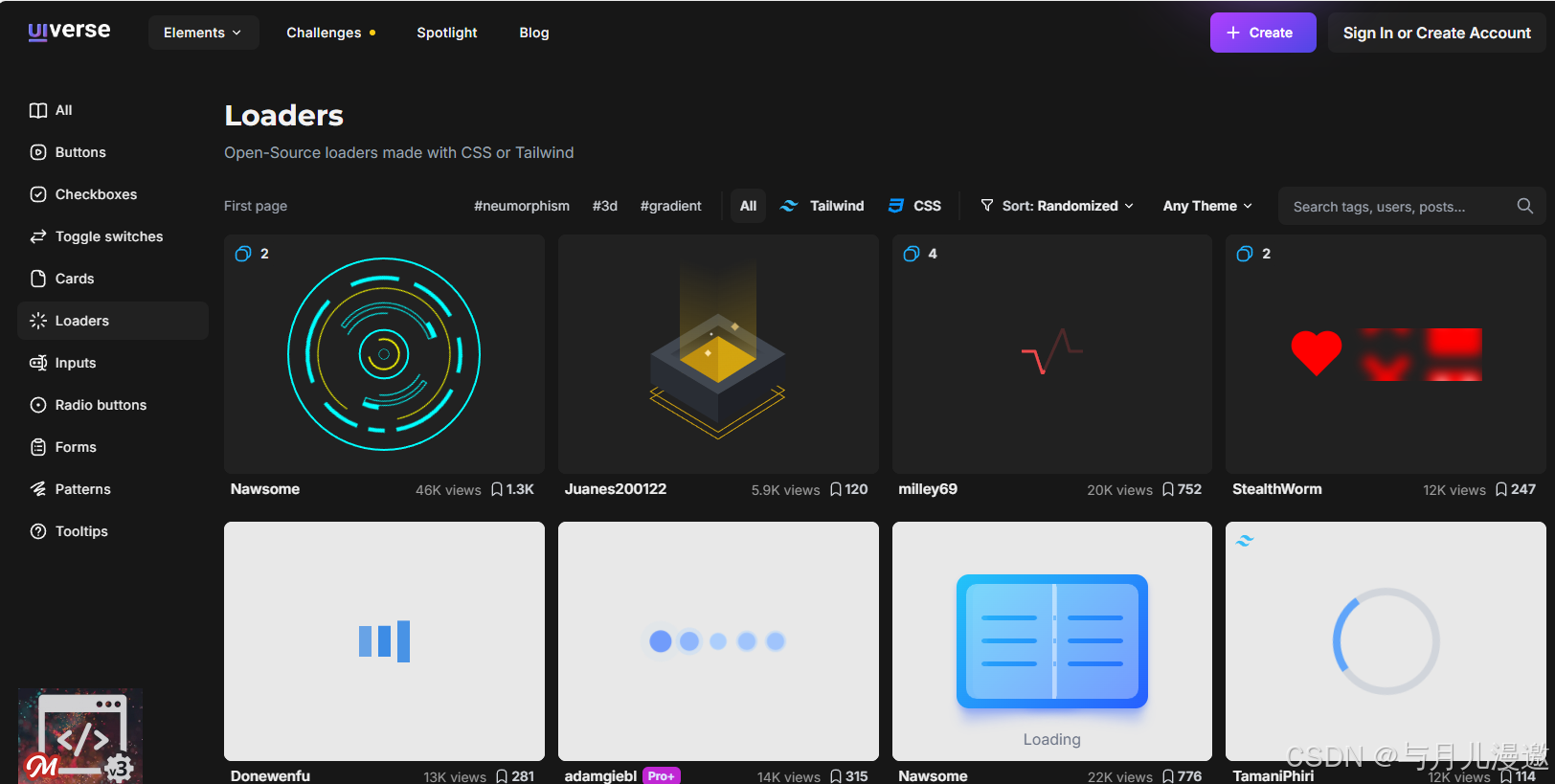Open Juanes200122's golden cube loader
This screenshot has width=1555, height=784.
point(718,354)
